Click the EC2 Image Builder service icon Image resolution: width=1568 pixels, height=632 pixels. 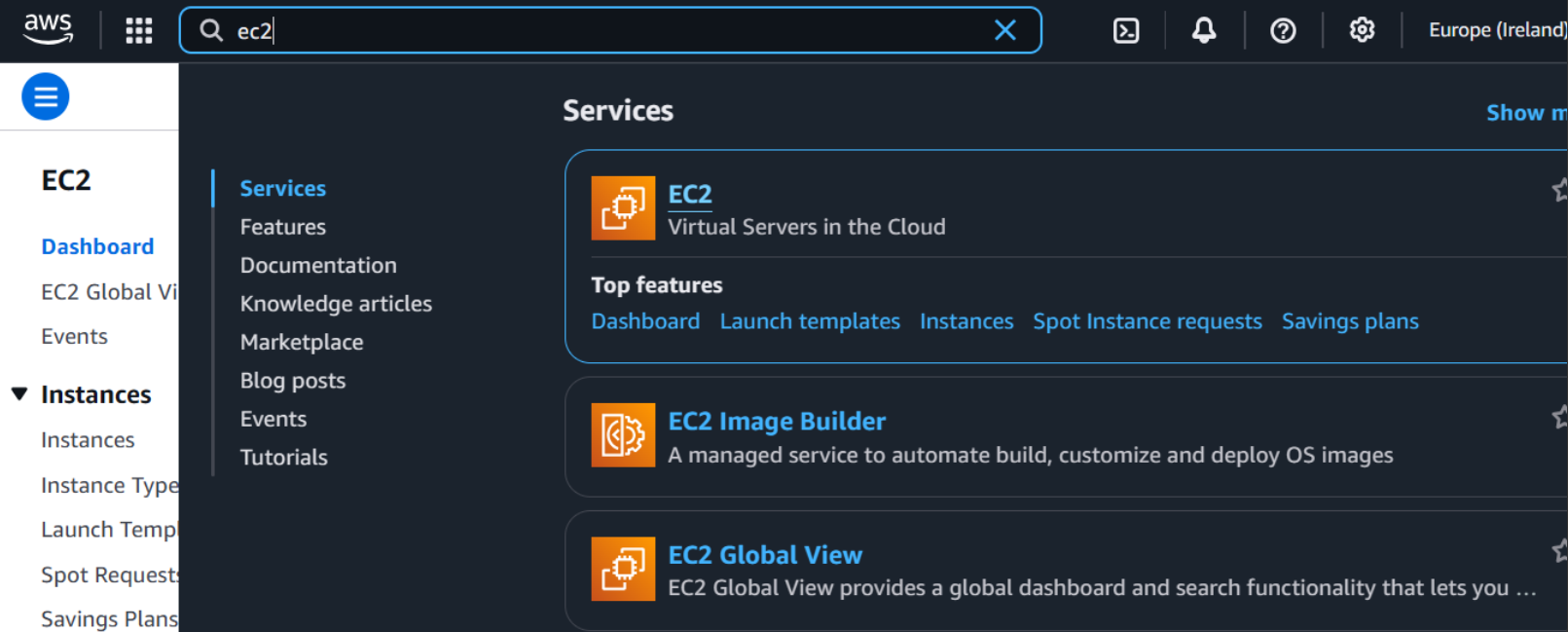tap(623, 435)
